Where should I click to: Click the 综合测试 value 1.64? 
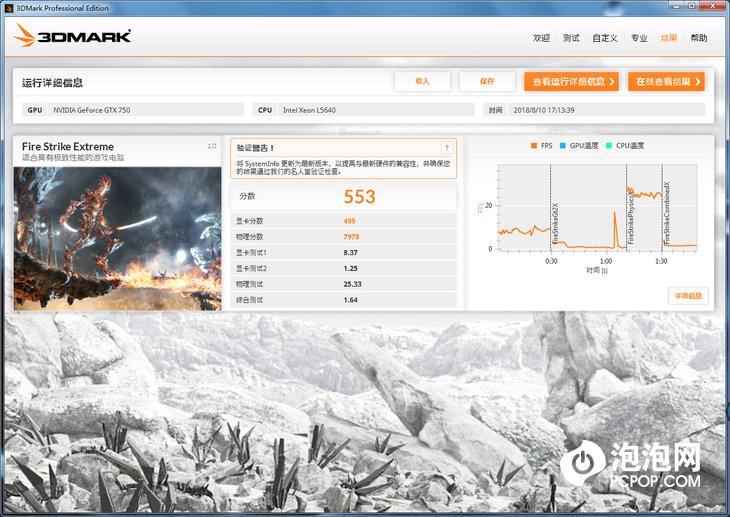coord(351,300)
